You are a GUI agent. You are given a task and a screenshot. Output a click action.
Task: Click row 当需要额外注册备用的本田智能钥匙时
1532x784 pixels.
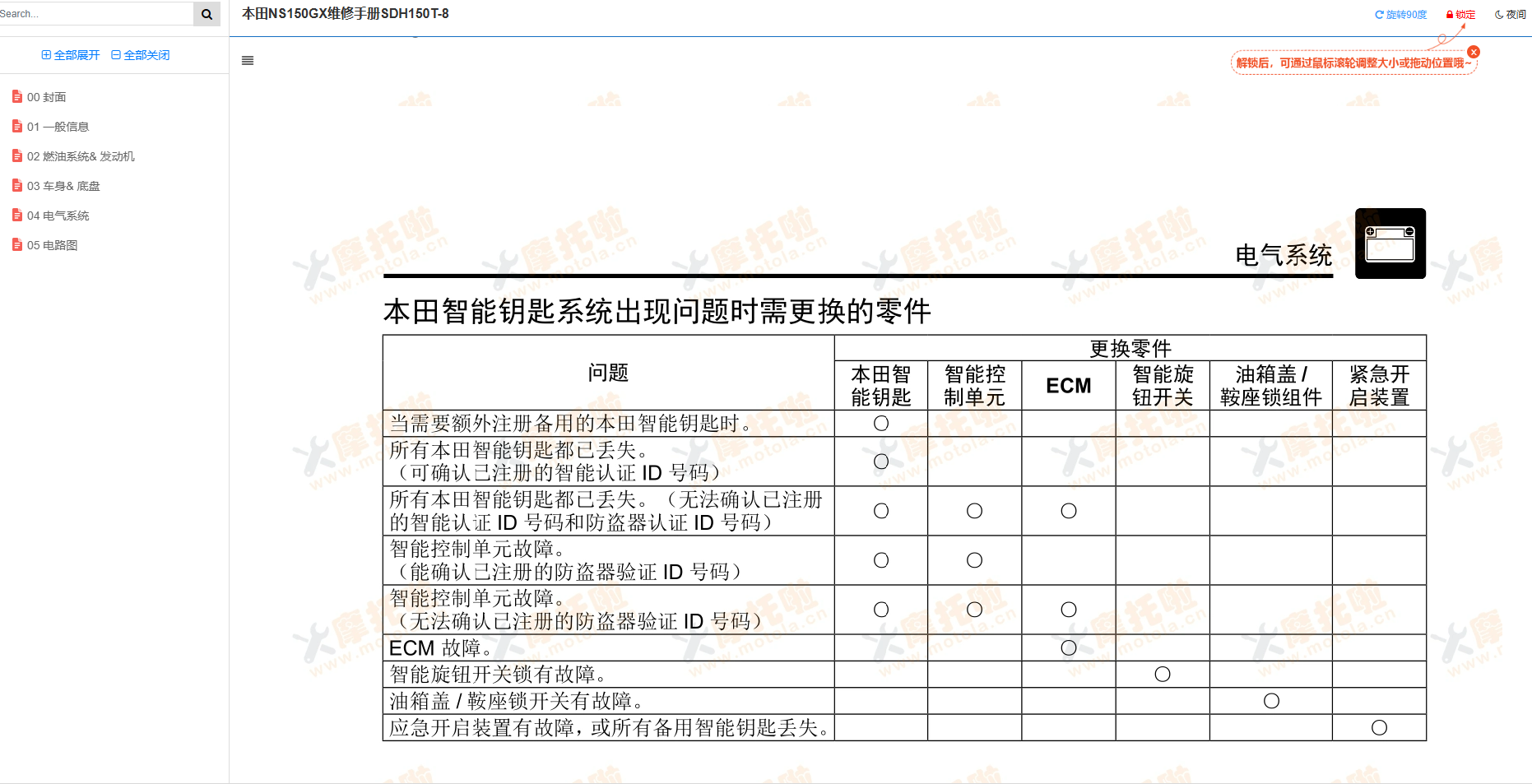coord(904,424)
